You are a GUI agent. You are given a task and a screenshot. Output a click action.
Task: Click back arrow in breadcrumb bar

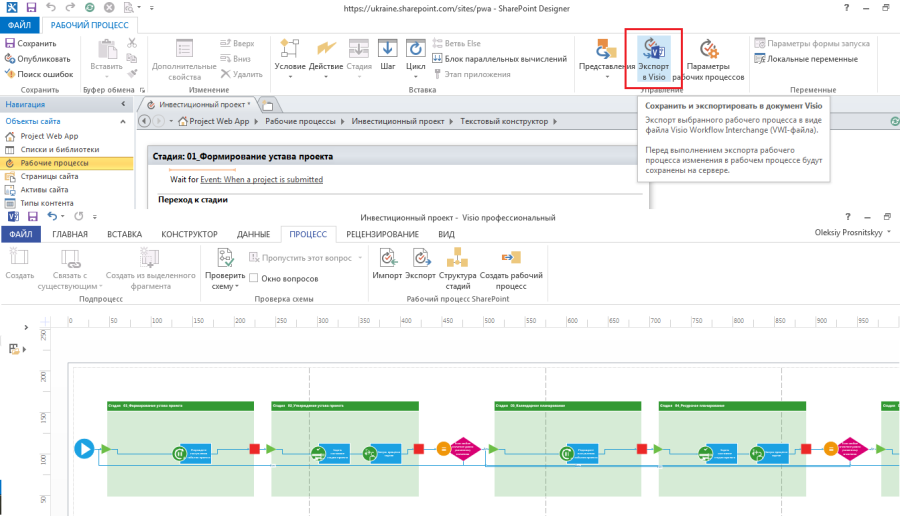145,121
